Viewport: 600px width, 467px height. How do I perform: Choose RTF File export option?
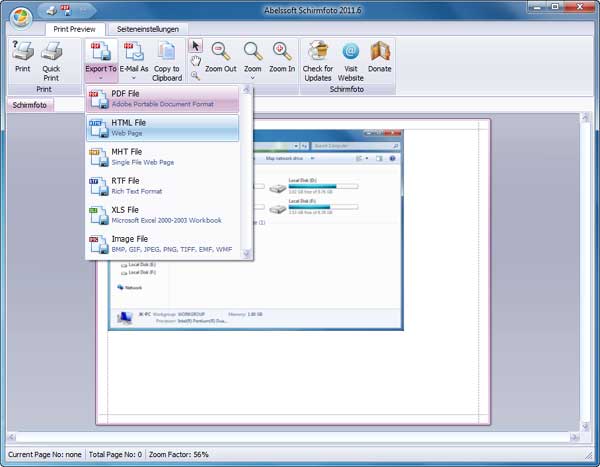163,186
